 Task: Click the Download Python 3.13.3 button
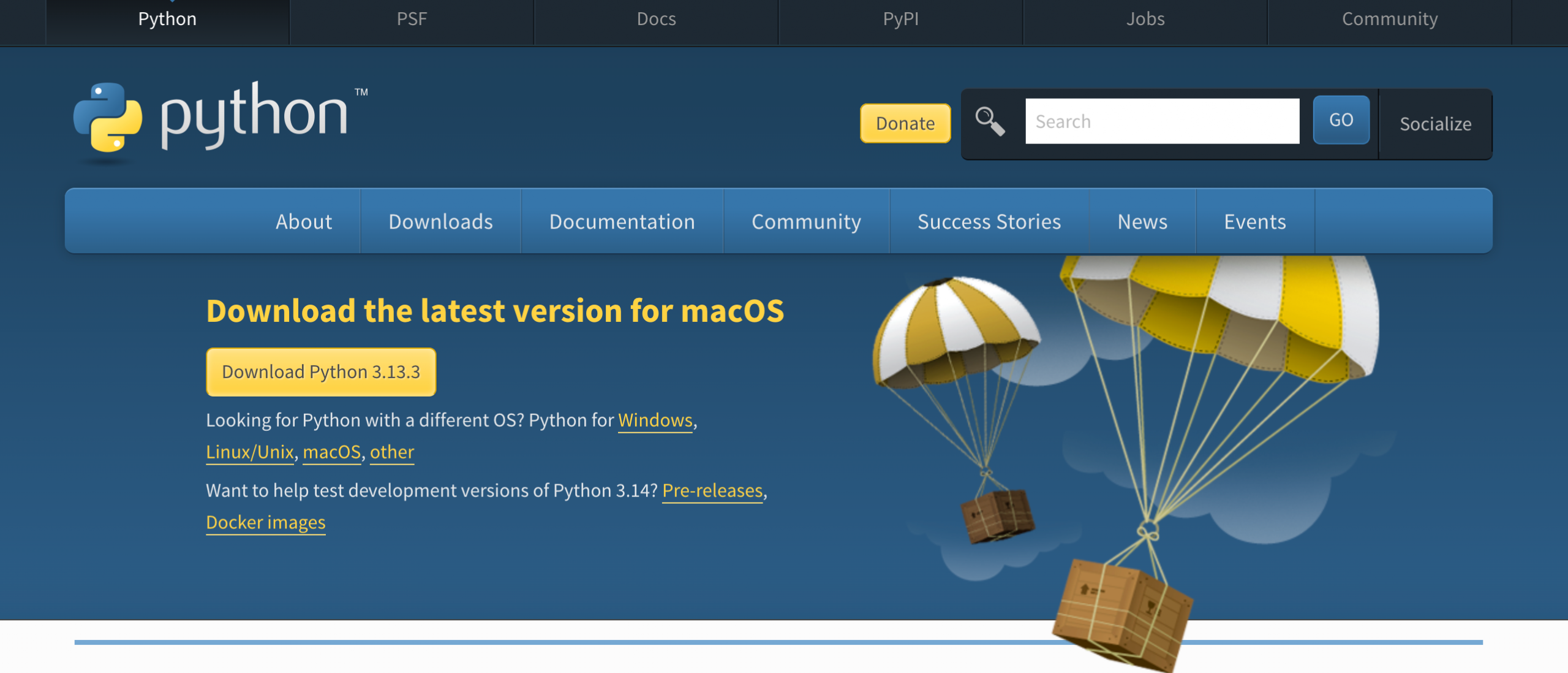tap(320, 371)
